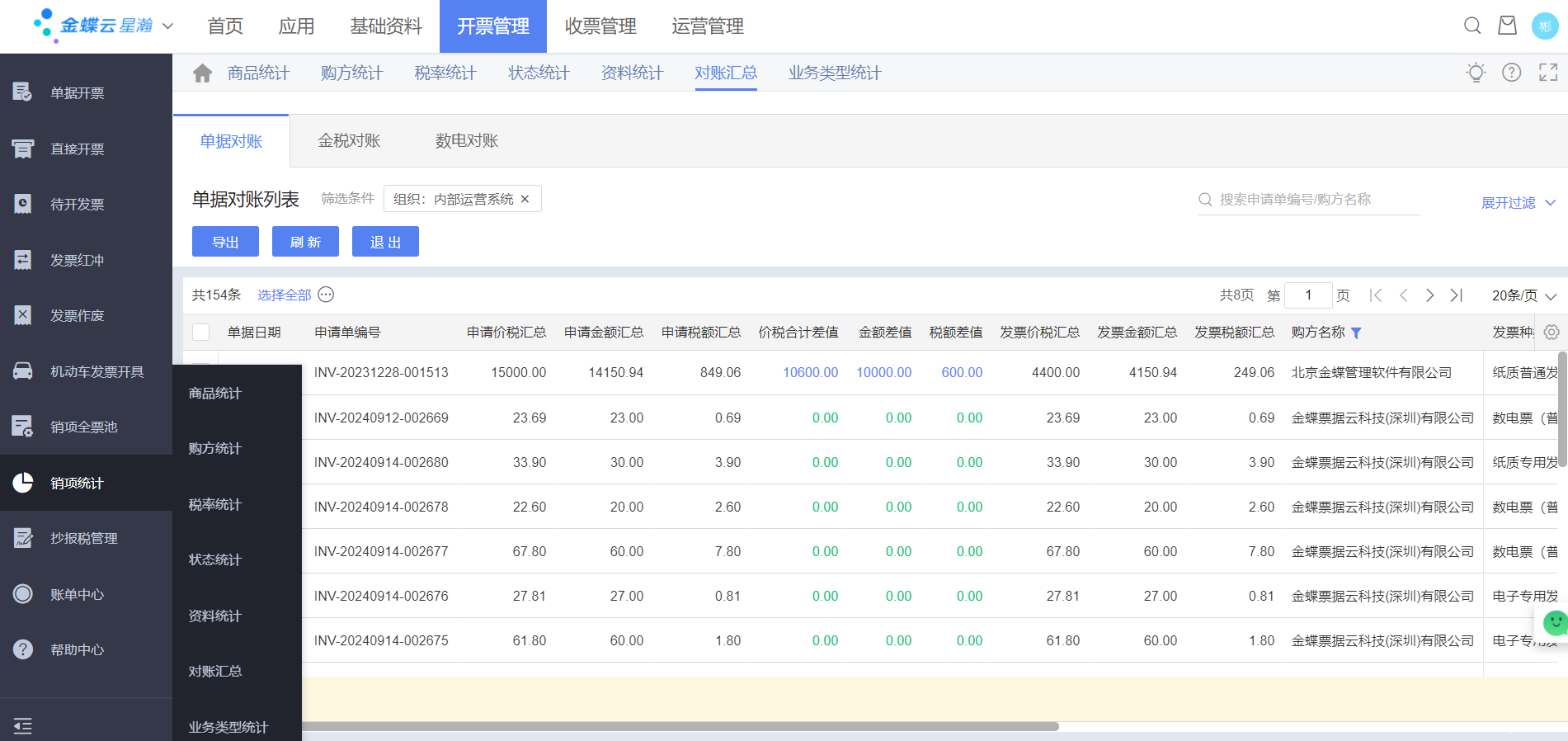Open the shopping bag icon

[x=1507, y=26]
